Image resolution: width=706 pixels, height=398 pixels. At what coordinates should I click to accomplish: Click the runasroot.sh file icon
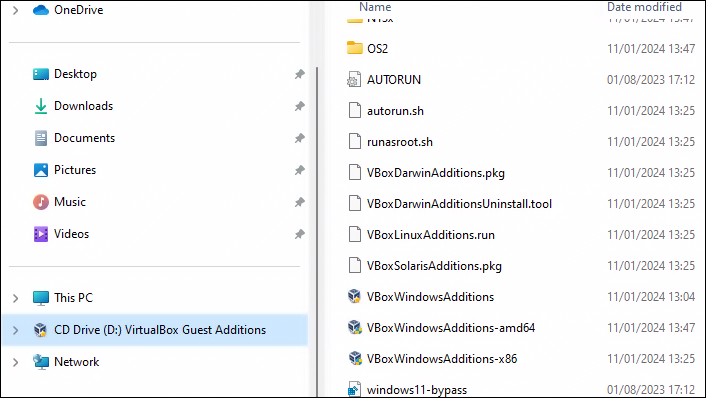tap(355, 141)
